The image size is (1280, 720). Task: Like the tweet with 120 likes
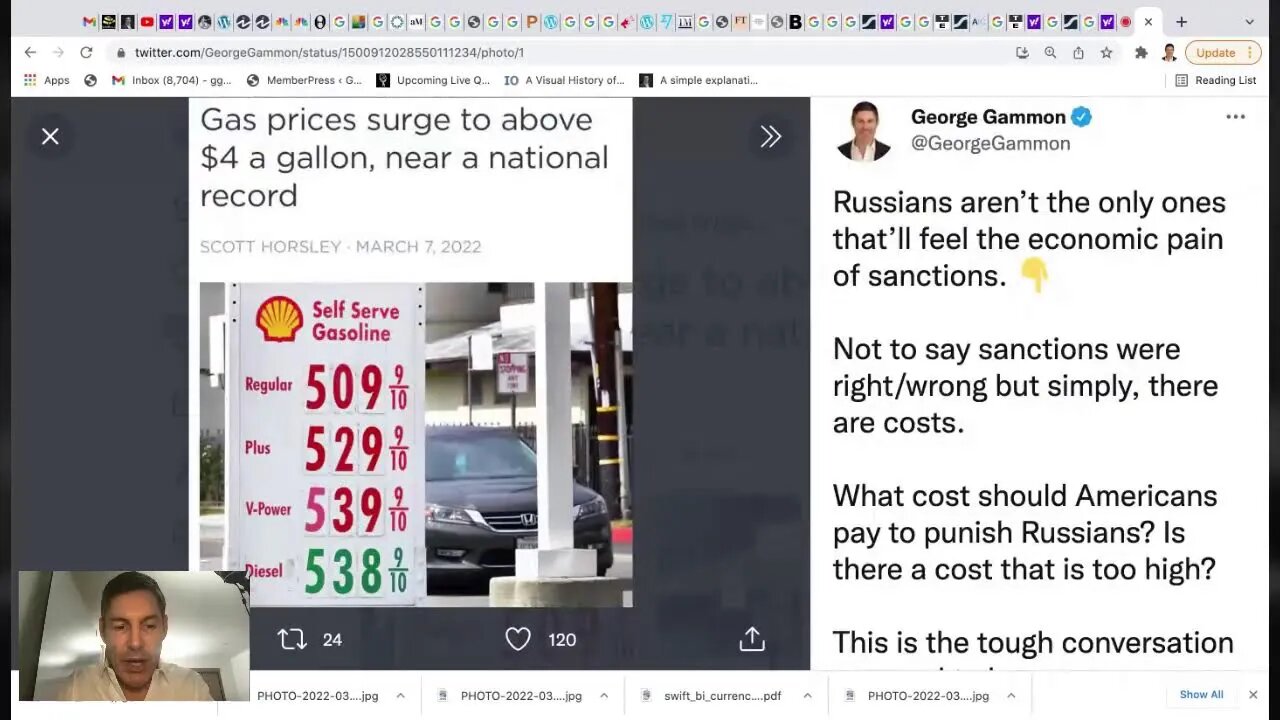click(x=518, y=639)
